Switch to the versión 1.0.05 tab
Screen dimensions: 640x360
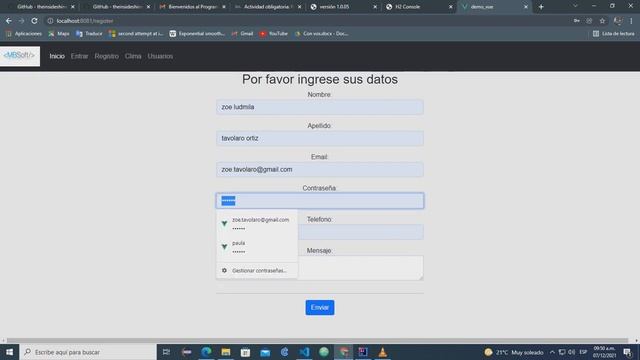(344, 7)
